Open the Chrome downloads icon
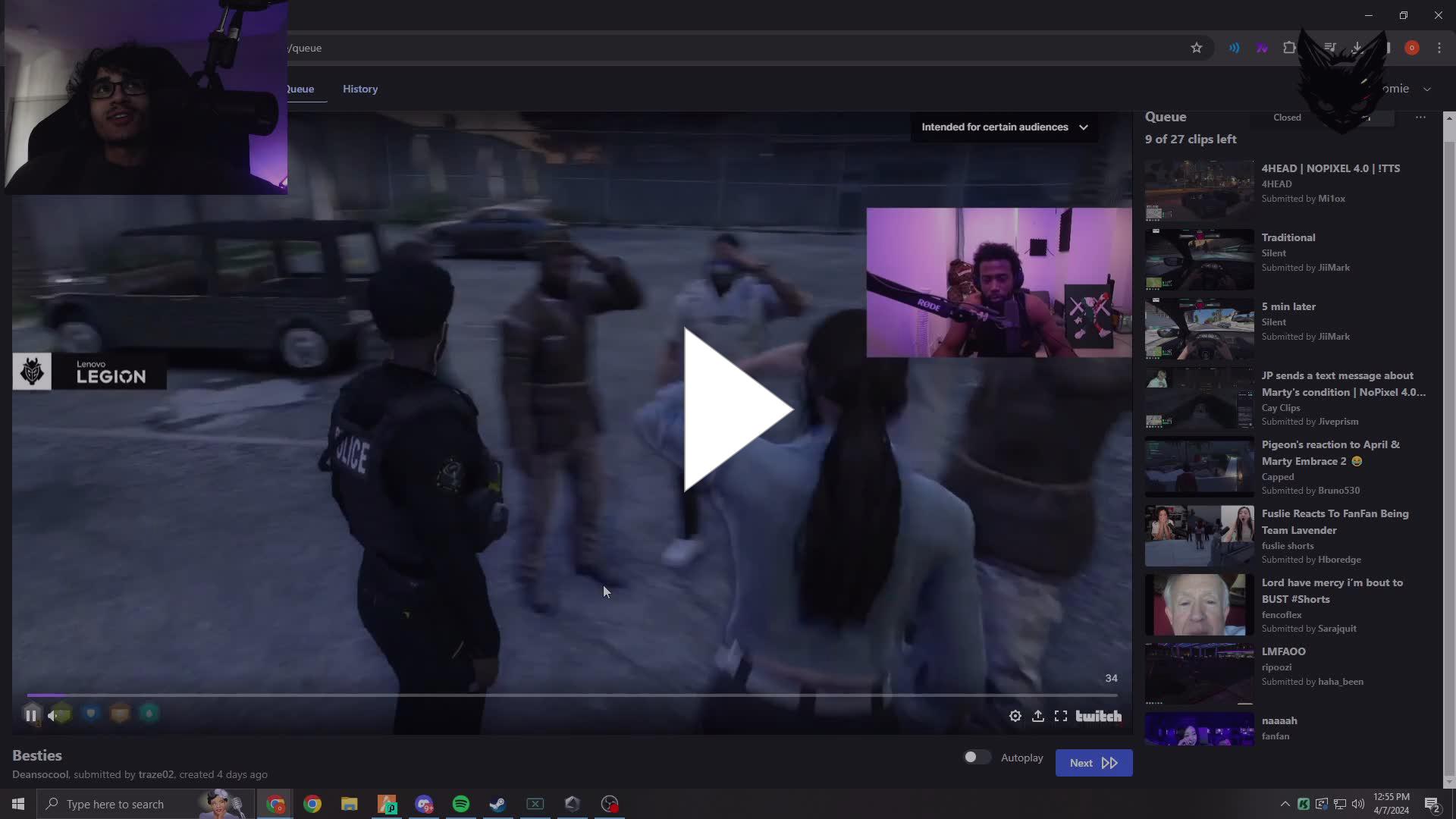Image resolution: width=1456 pixels, height=819 pixels. coord(1357,47)
